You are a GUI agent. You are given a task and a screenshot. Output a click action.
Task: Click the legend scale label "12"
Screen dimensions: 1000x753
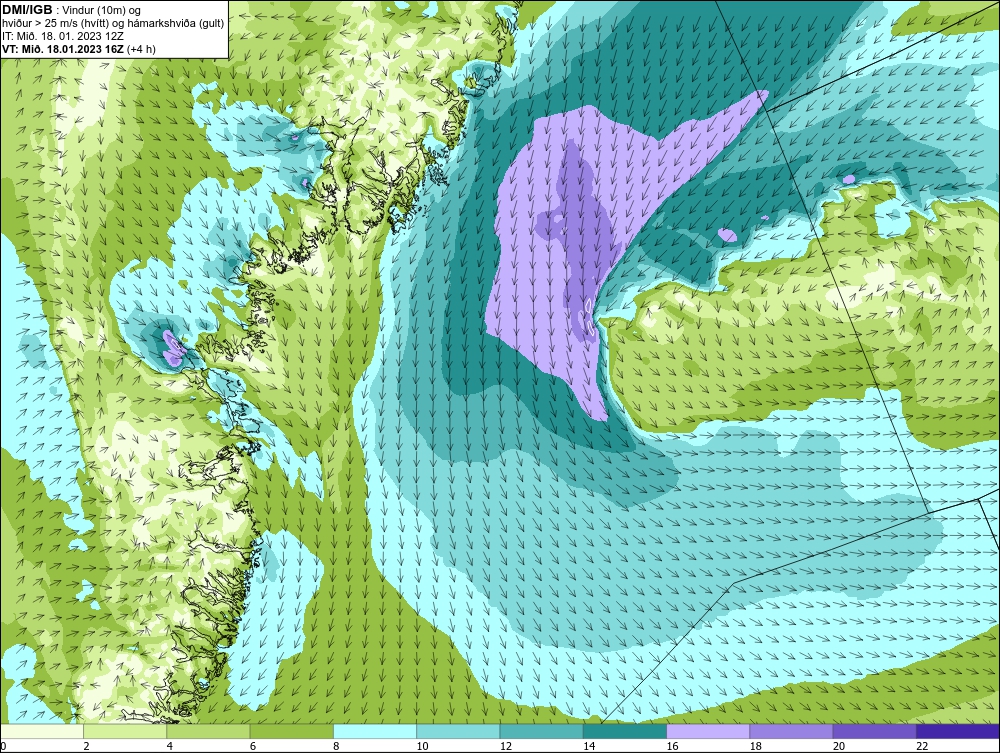(505, 746)
